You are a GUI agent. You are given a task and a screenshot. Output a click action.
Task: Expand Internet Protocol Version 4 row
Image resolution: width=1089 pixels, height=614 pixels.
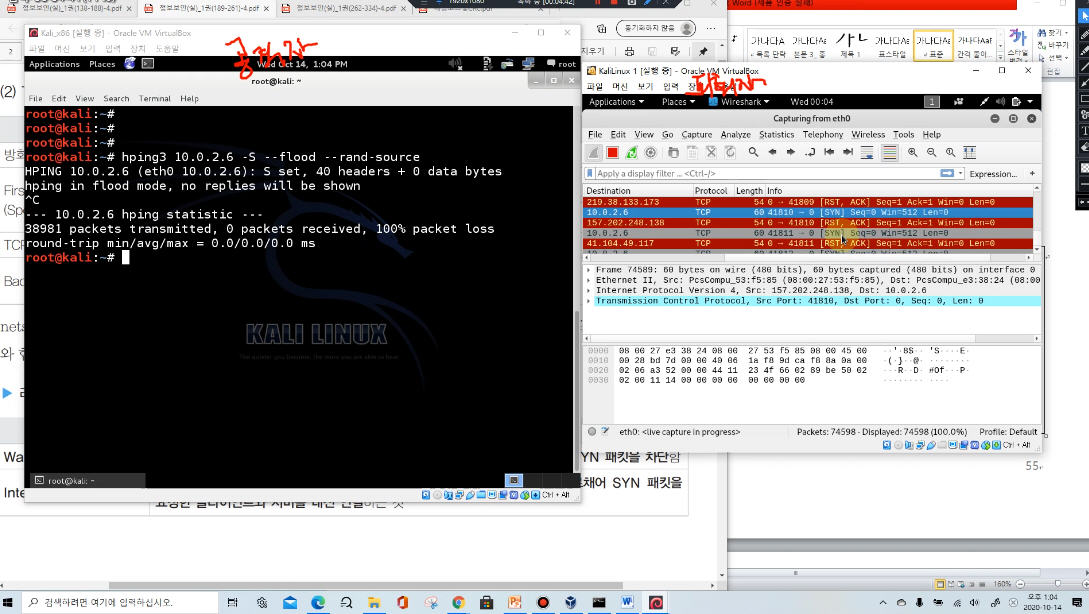[x=589, y=291]
